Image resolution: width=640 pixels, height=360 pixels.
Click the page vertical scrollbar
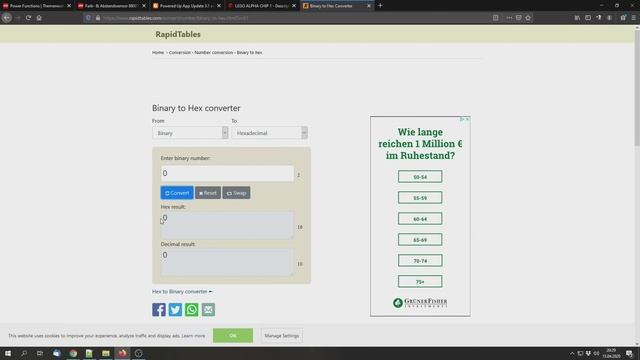coord(637,88)
